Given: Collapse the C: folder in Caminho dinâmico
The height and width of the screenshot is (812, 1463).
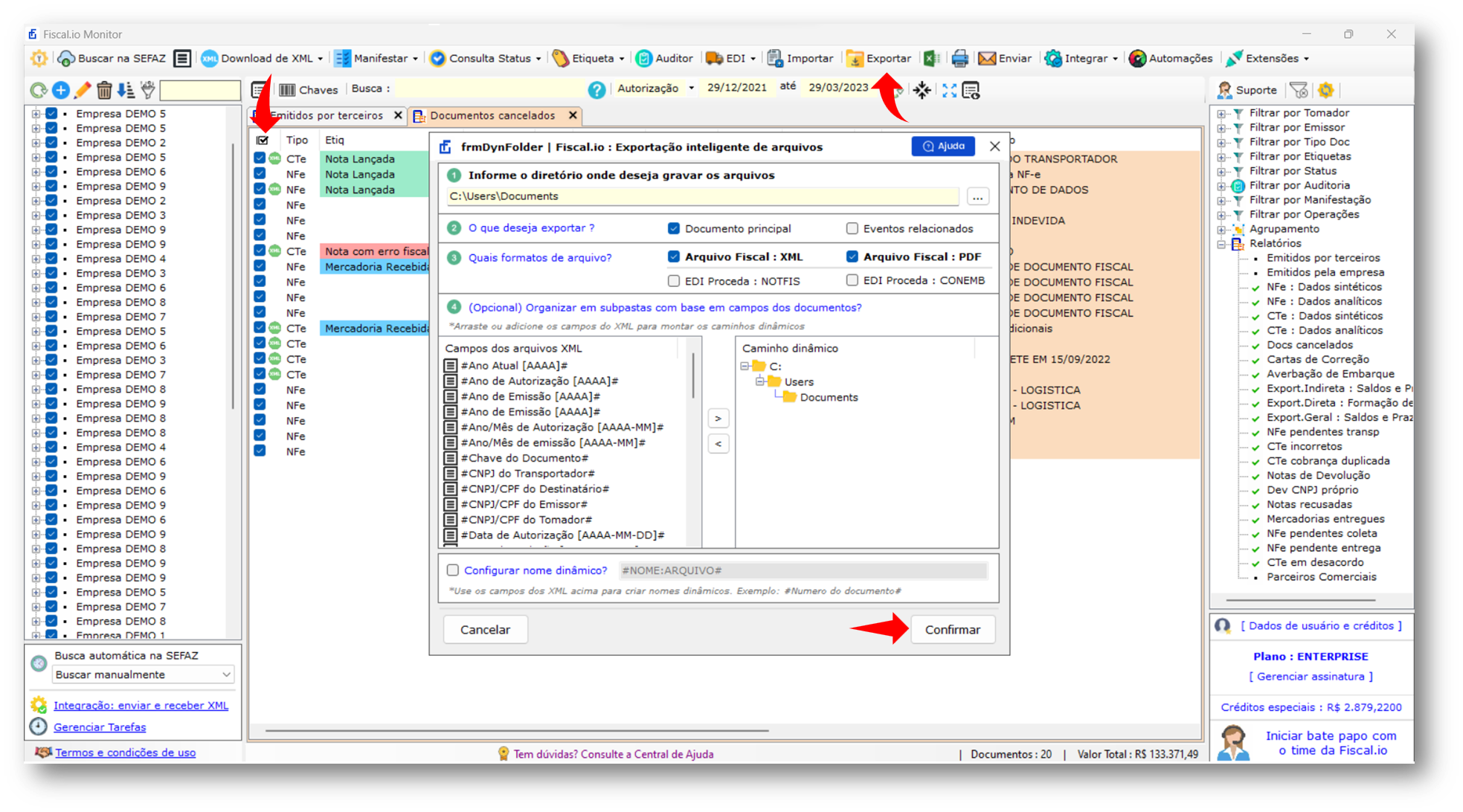Looking at the screenshot, I should point(745,366).
